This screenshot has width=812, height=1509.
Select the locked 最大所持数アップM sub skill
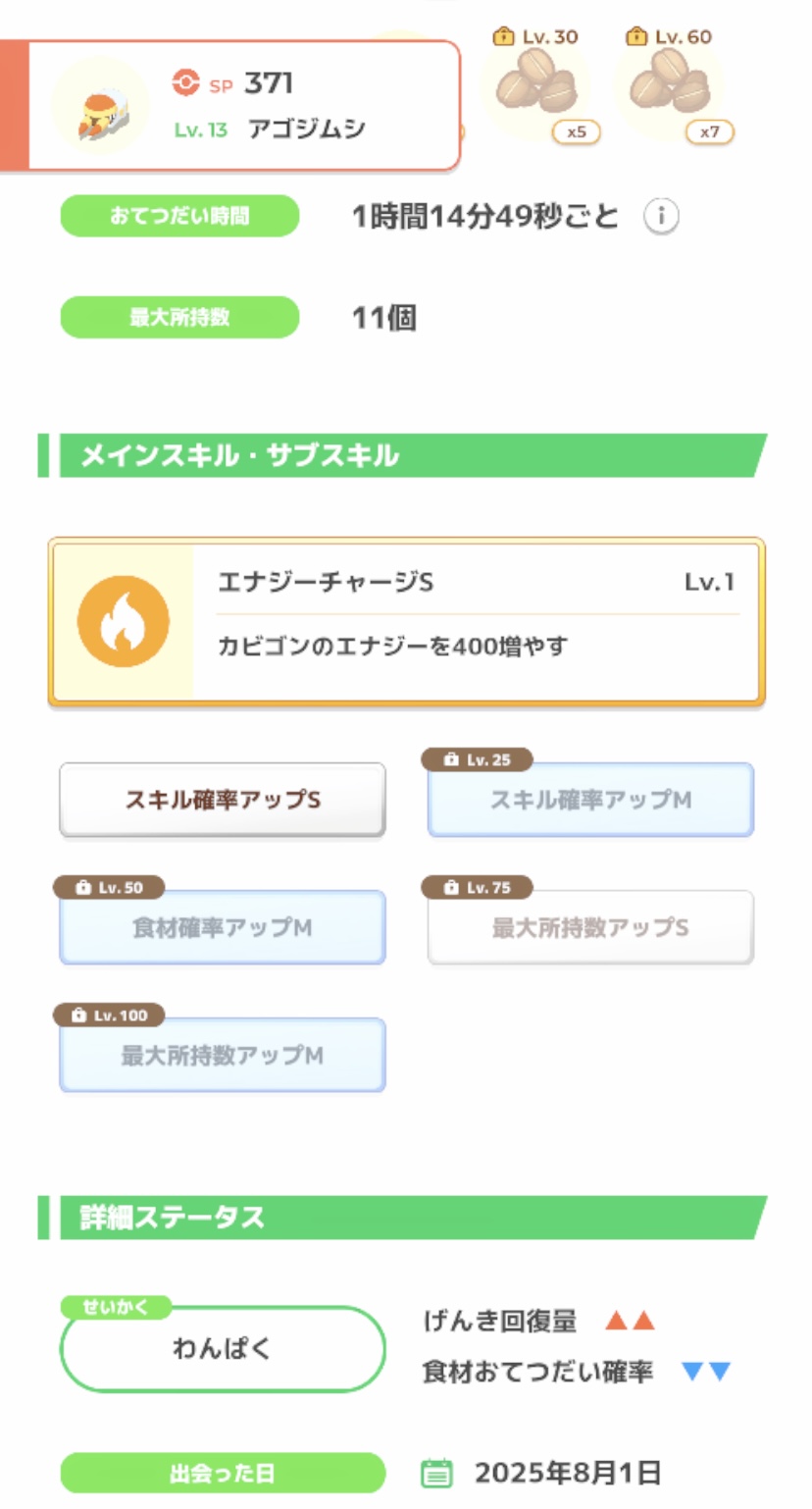223,1056
